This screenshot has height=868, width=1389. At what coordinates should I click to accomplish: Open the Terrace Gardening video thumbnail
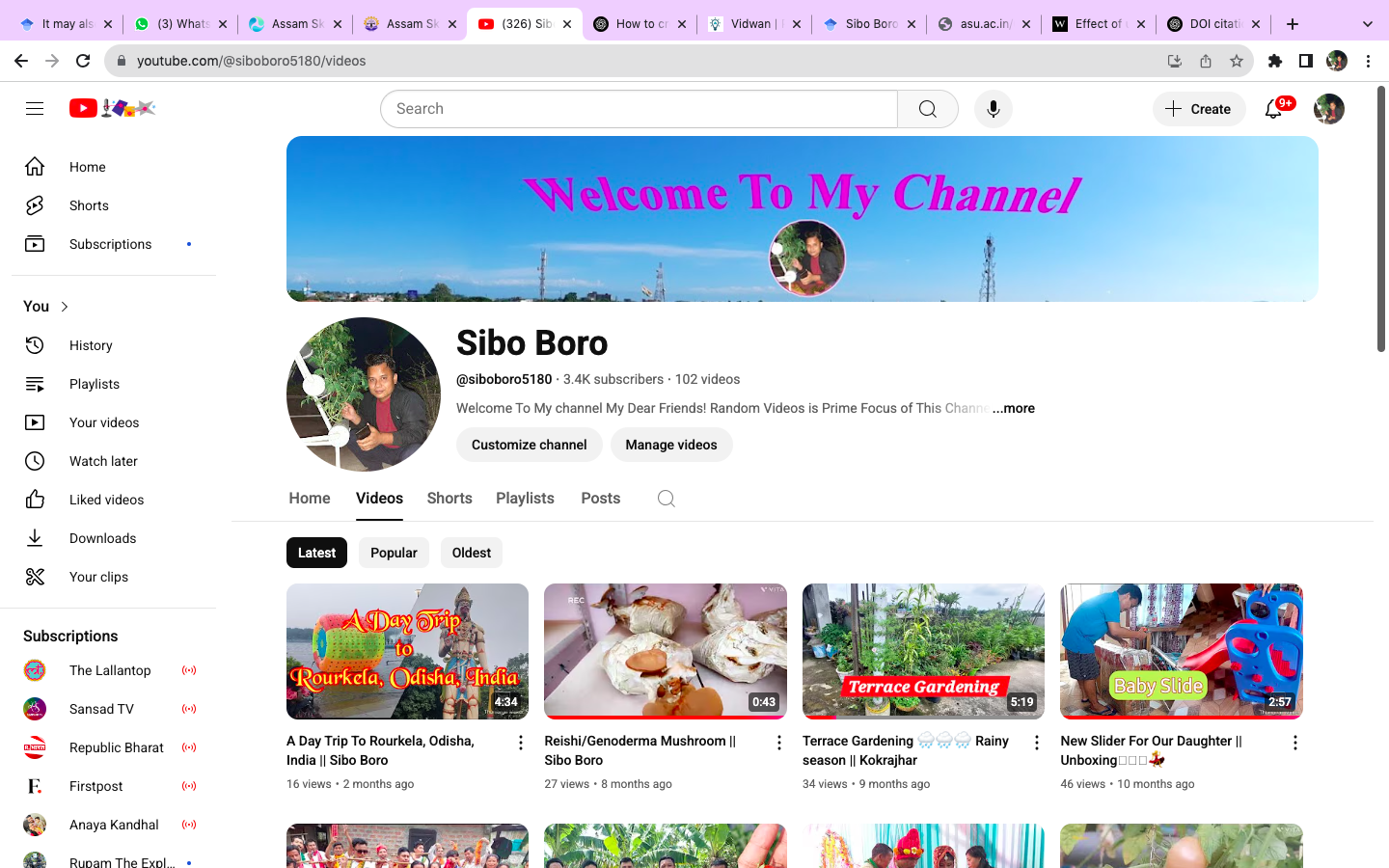(923, 651)
